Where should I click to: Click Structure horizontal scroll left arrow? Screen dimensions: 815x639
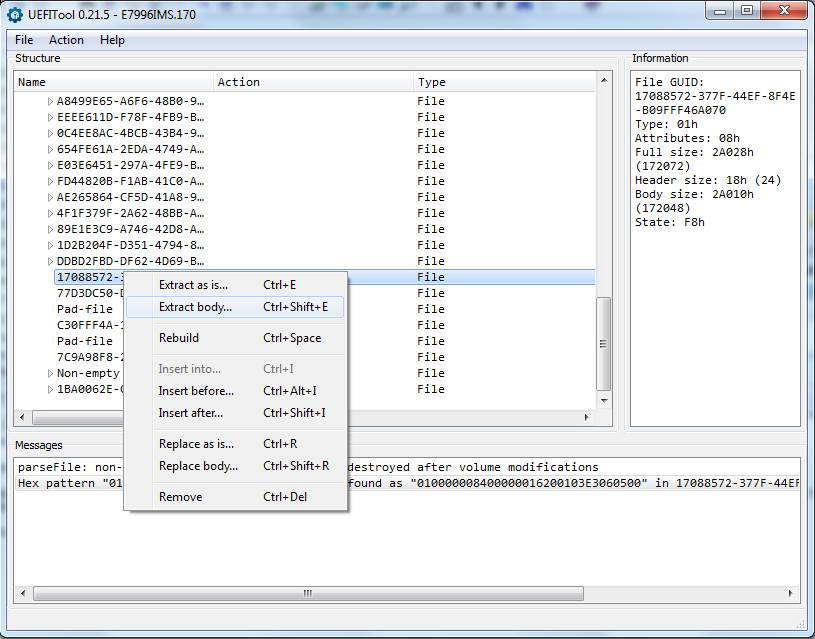[22, 417]
